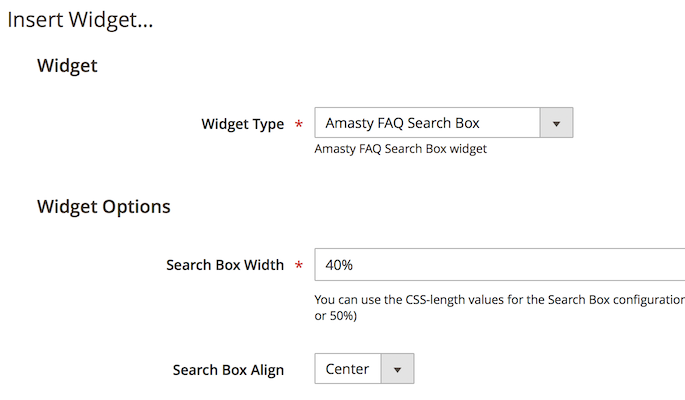The width and height of the screenshot is (685, 400).
Task: Focus the Search Box Width input field
Action: coord(500,265)
